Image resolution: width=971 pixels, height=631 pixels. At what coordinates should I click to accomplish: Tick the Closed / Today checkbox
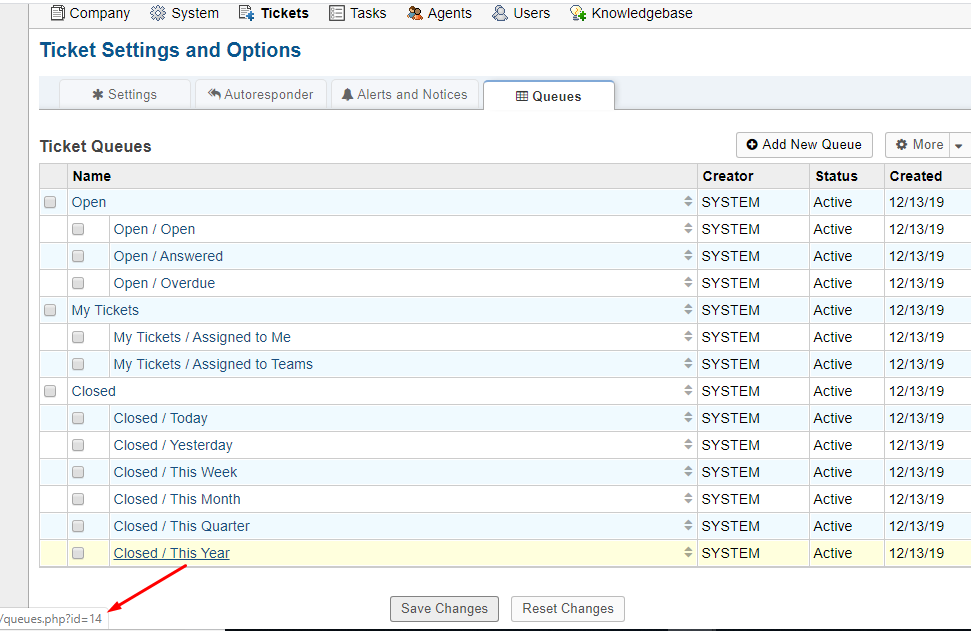coord(78,418)
